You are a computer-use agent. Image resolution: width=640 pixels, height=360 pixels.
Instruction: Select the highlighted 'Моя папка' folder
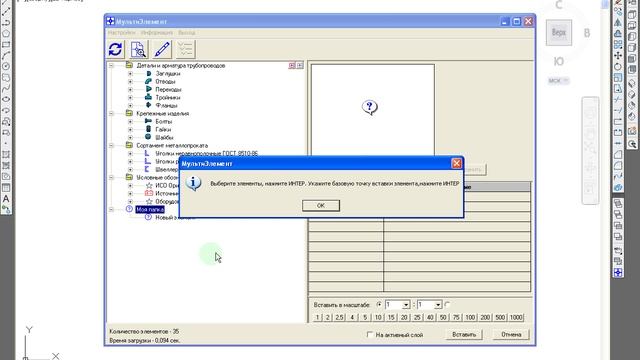click(150, 209)
